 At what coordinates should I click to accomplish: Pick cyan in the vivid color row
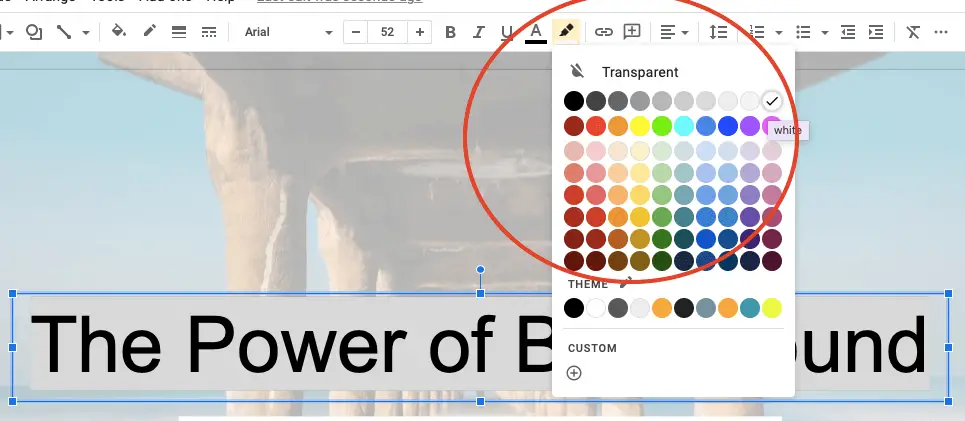click(x=684, y=126)
